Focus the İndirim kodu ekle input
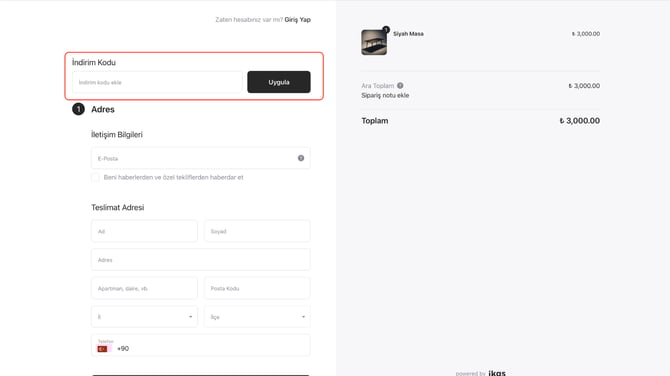Screen dimensions: 670x376 (157, 82)
